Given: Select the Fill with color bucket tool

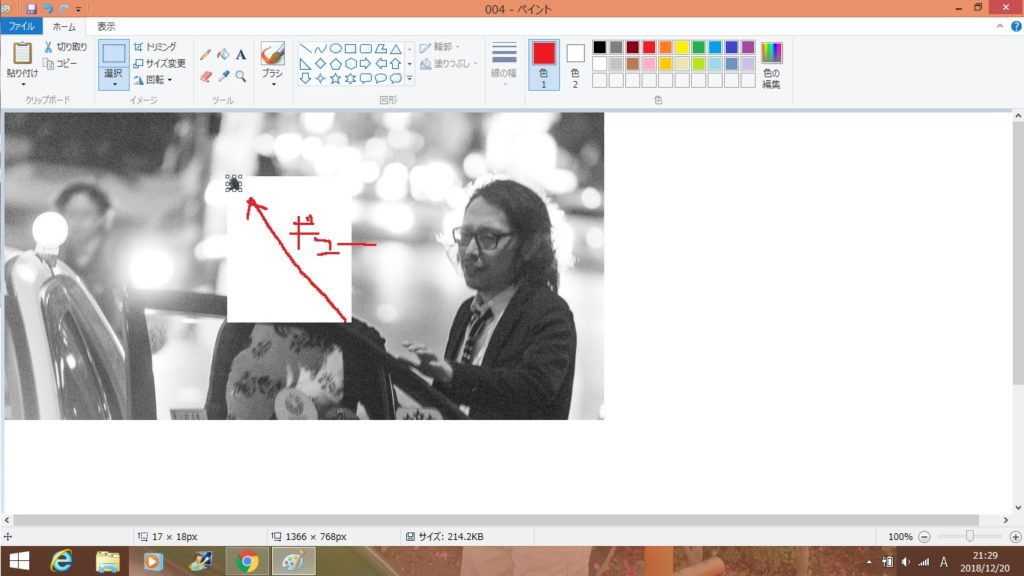Looking at the screenshot, I should point(223,55).
